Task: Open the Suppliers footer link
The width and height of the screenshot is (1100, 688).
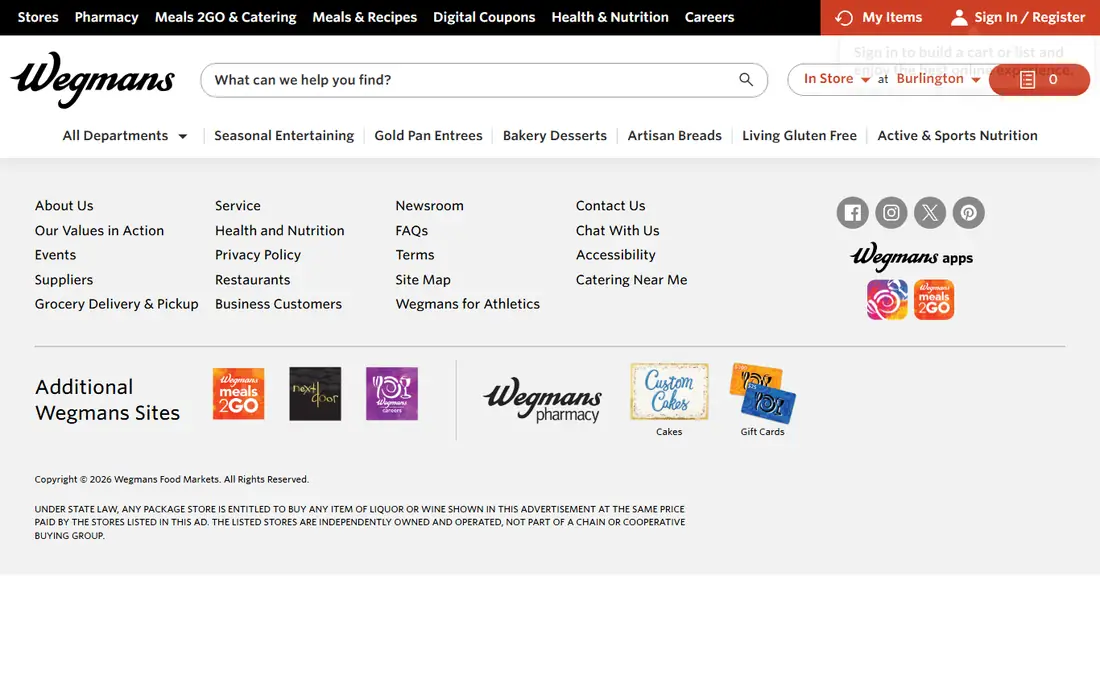Action: tap(64, 279)
